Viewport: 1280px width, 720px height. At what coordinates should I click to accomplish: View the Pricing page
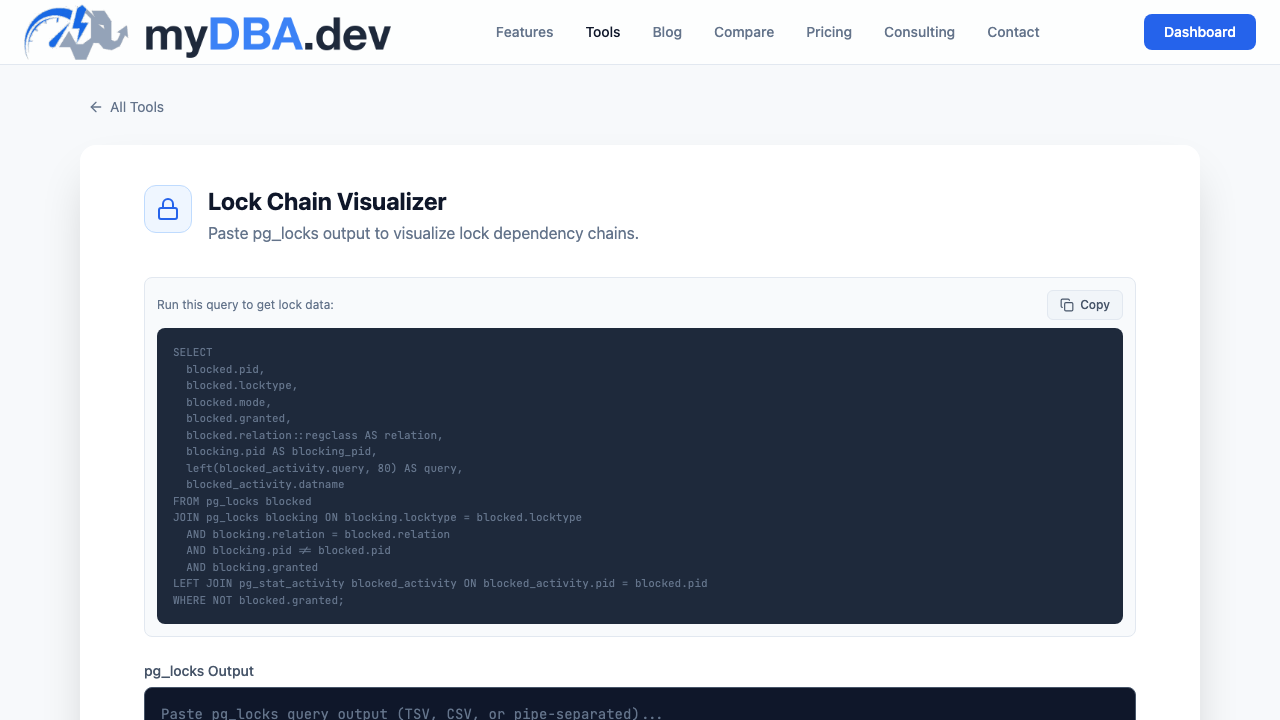pos(829,32)
